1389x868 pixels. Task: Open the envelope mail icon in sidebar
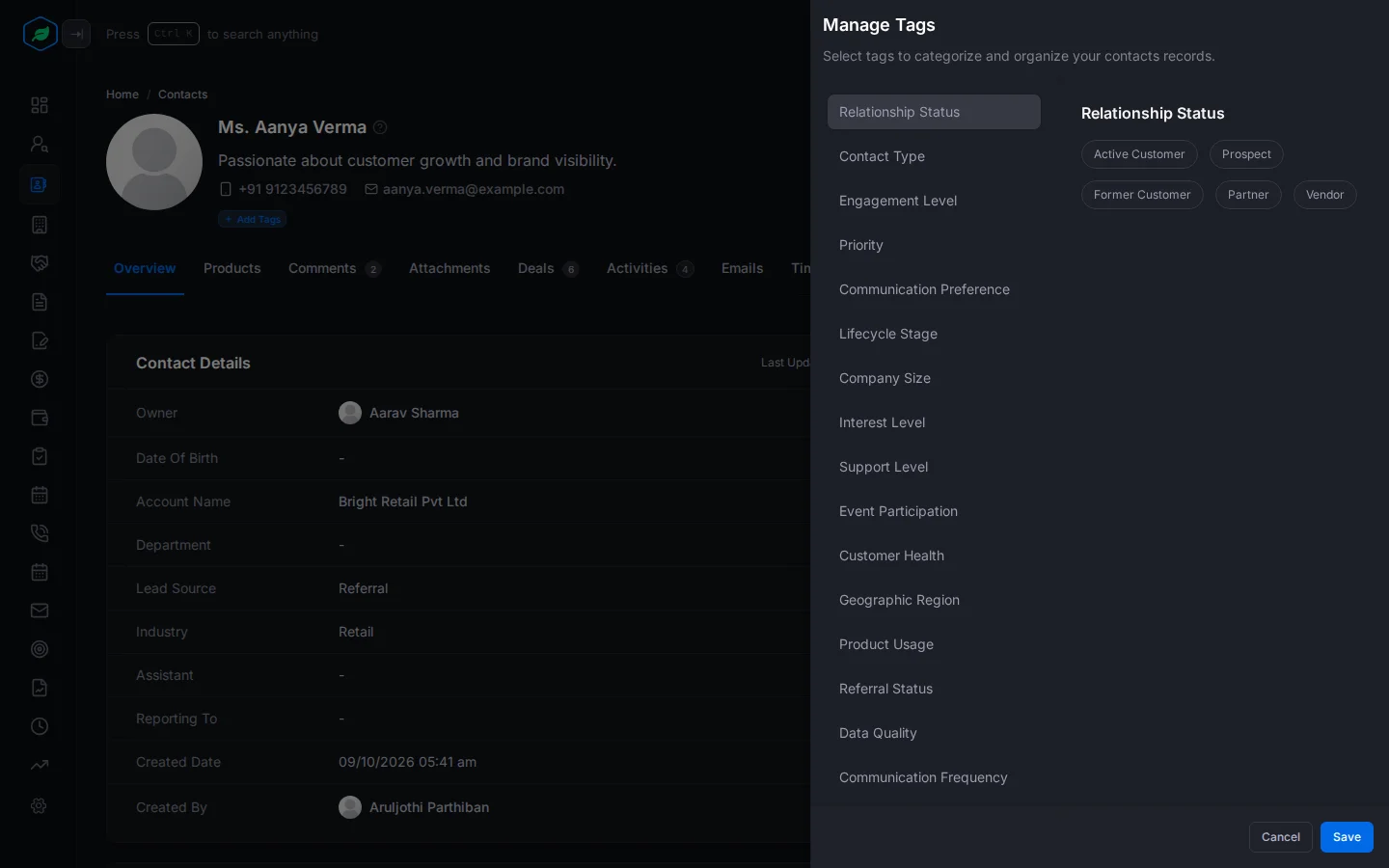(x=40, y=610)
